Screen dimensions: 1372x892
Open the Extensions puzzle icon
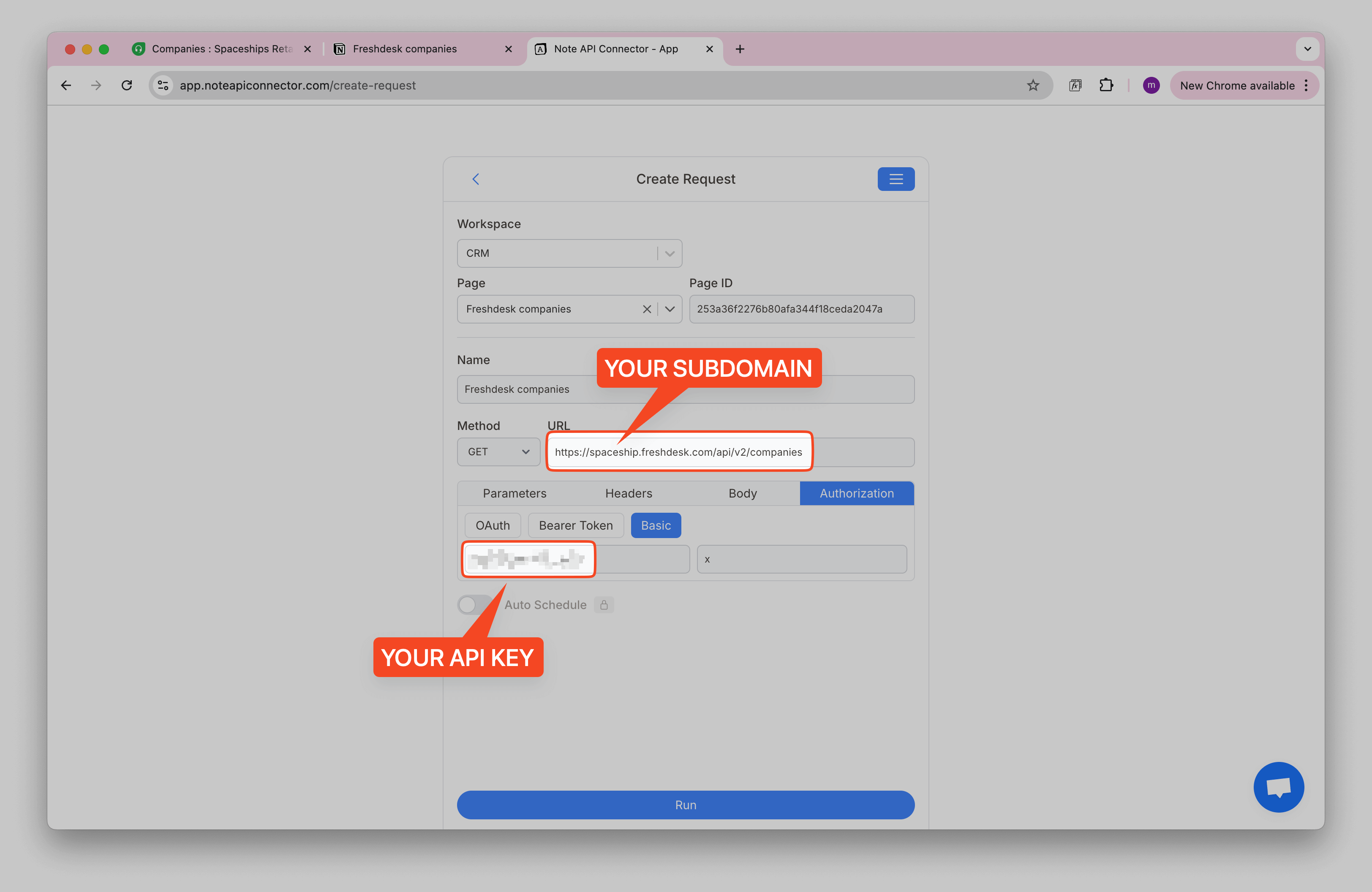click(x=1106, y=85)
